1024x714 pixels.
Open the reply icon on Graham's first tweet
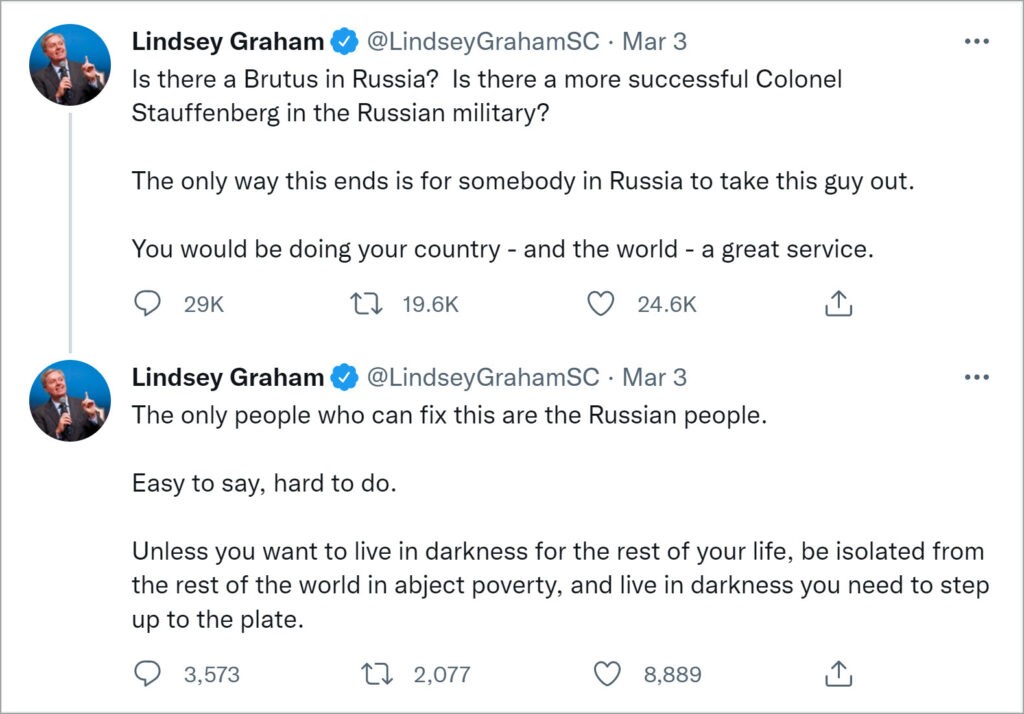click(x=147, y=305)
